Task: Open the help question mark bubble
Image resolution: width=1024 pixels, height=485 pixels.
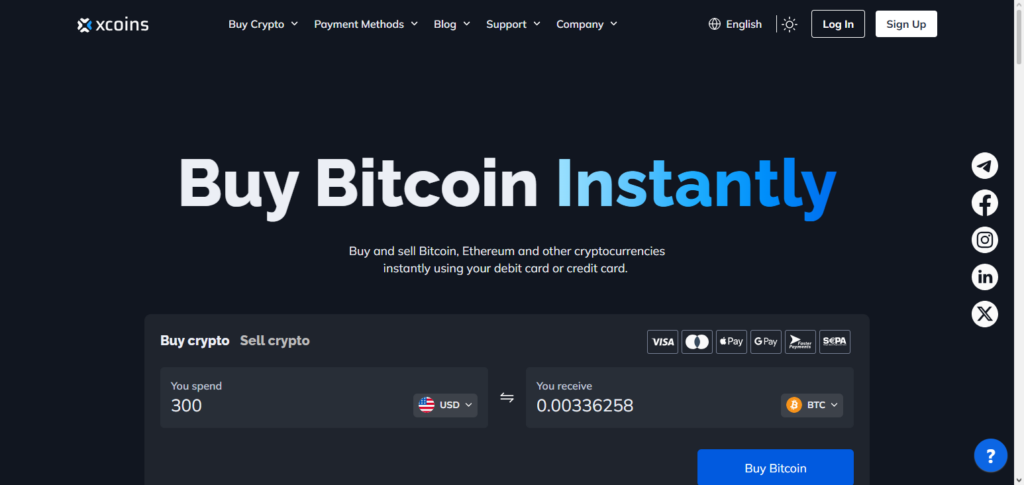Action: point(990,456)
